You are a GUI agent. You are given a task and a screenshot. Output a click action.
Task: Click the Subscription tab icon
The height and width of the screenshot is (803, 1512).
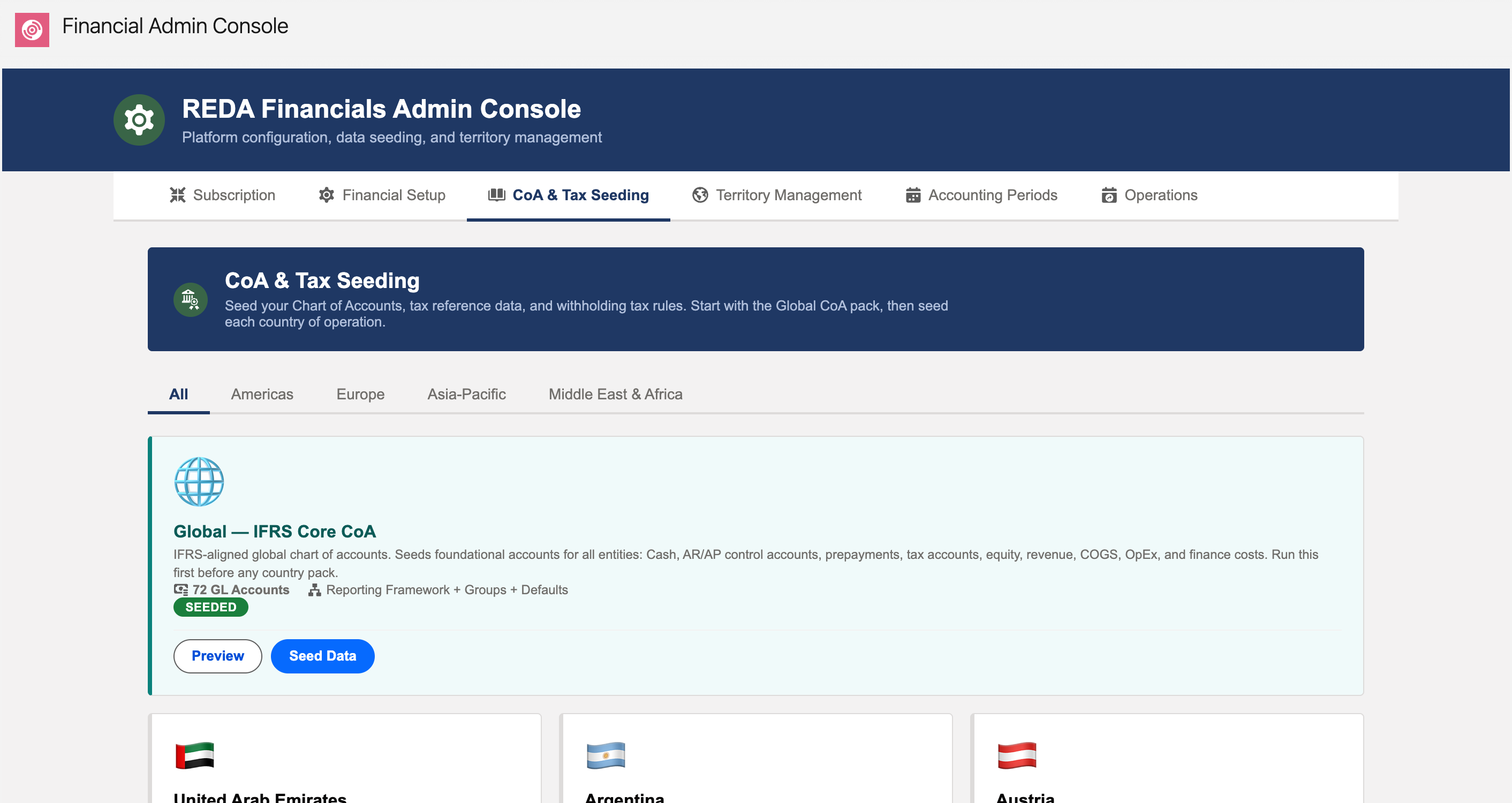point(177,195)
